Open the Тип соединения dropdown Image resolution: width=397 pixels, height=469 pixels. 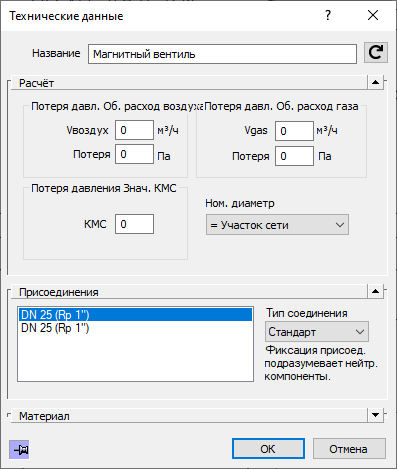click(x=317, y=332)
